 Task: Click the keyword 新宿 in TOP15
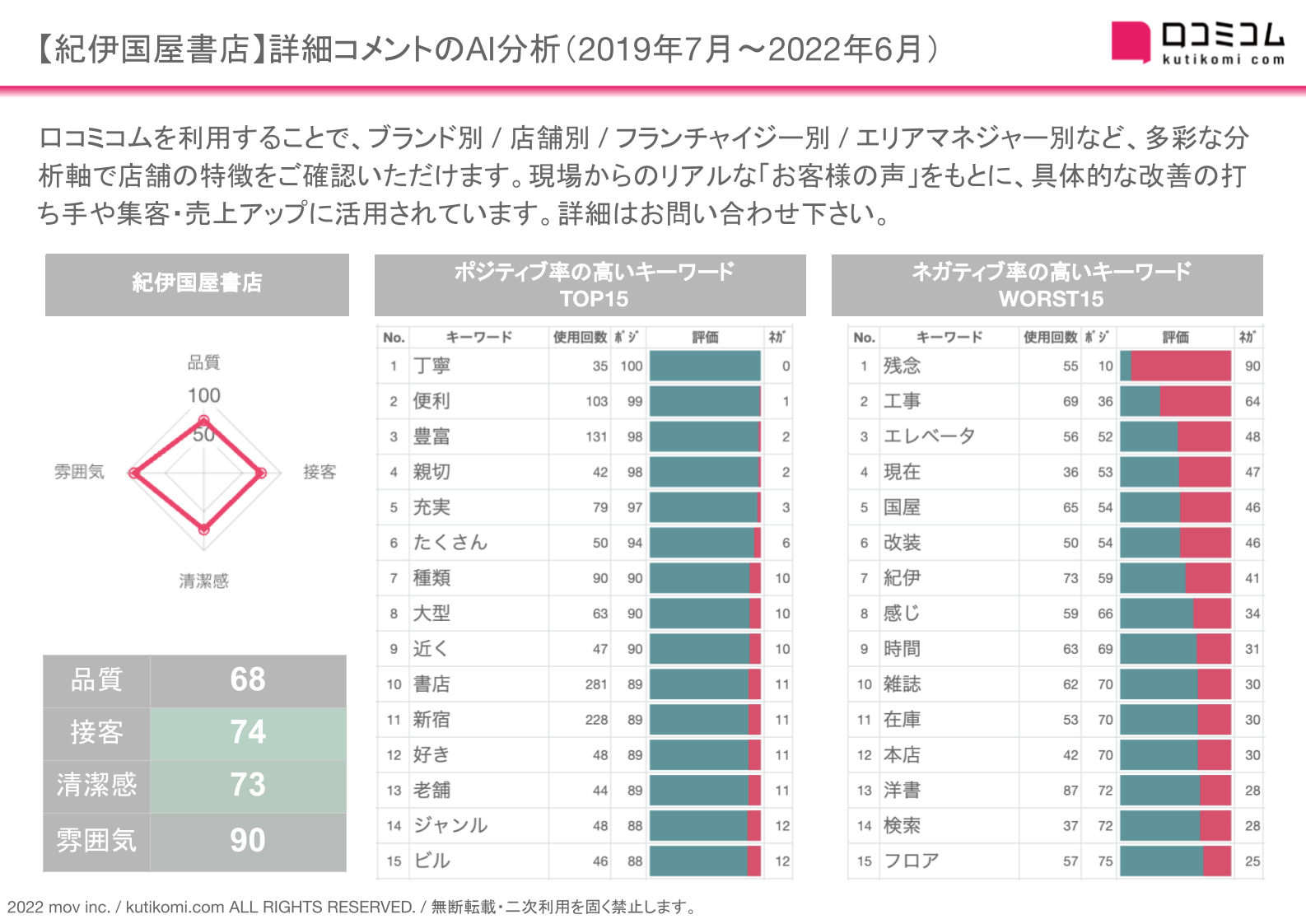coord(431,720)
